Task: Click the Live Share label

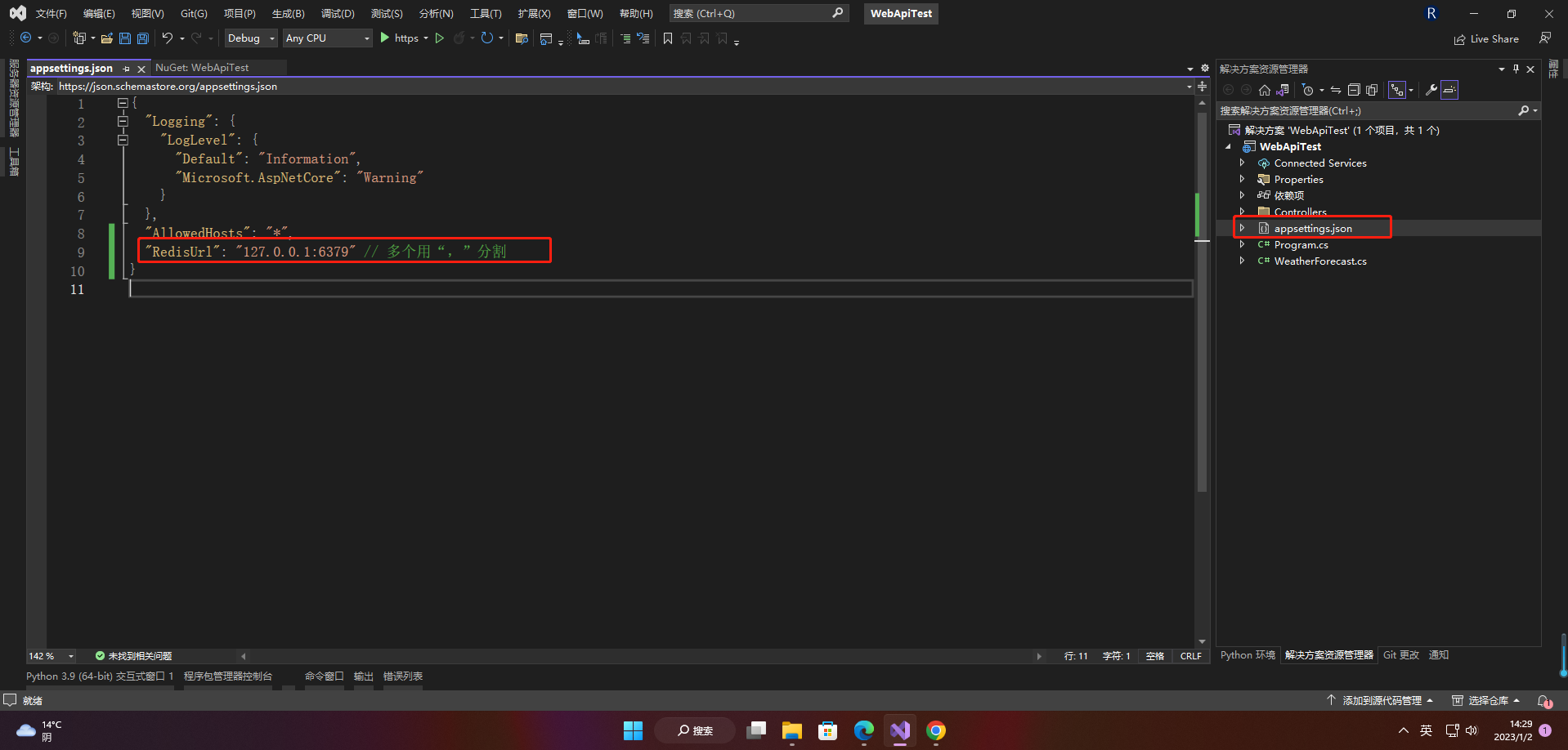Action: click(x=1494, y=39)
